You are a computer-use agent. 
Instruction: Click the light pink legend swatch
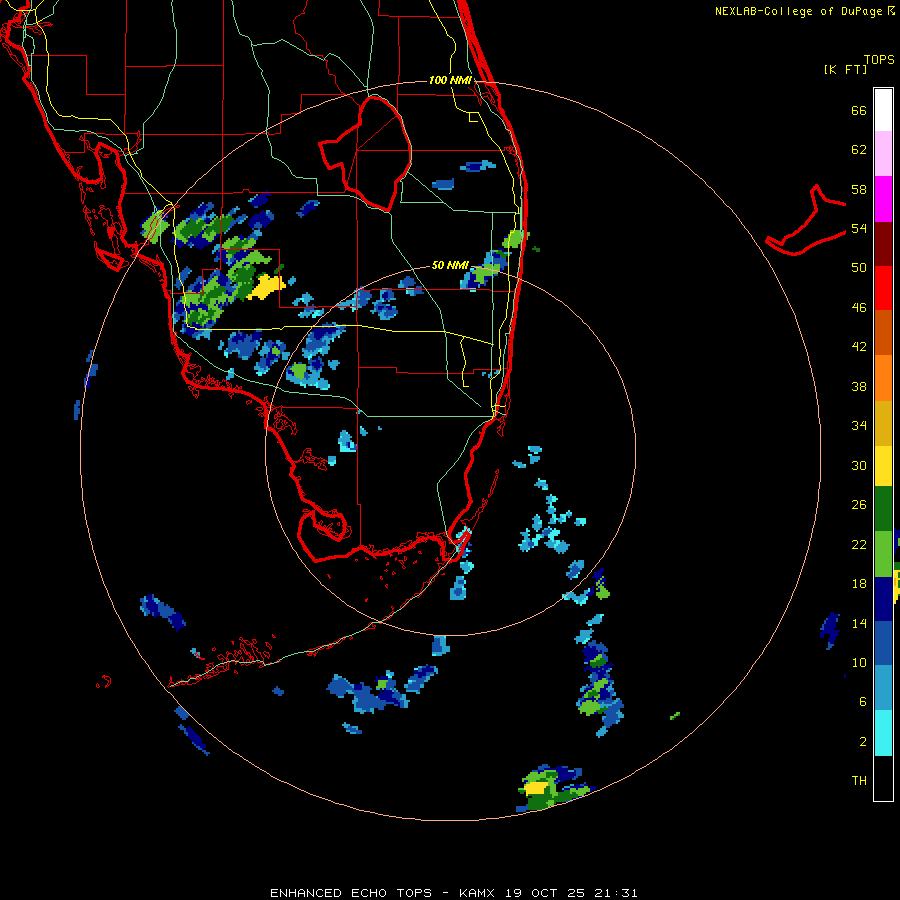tap(883, 154)
